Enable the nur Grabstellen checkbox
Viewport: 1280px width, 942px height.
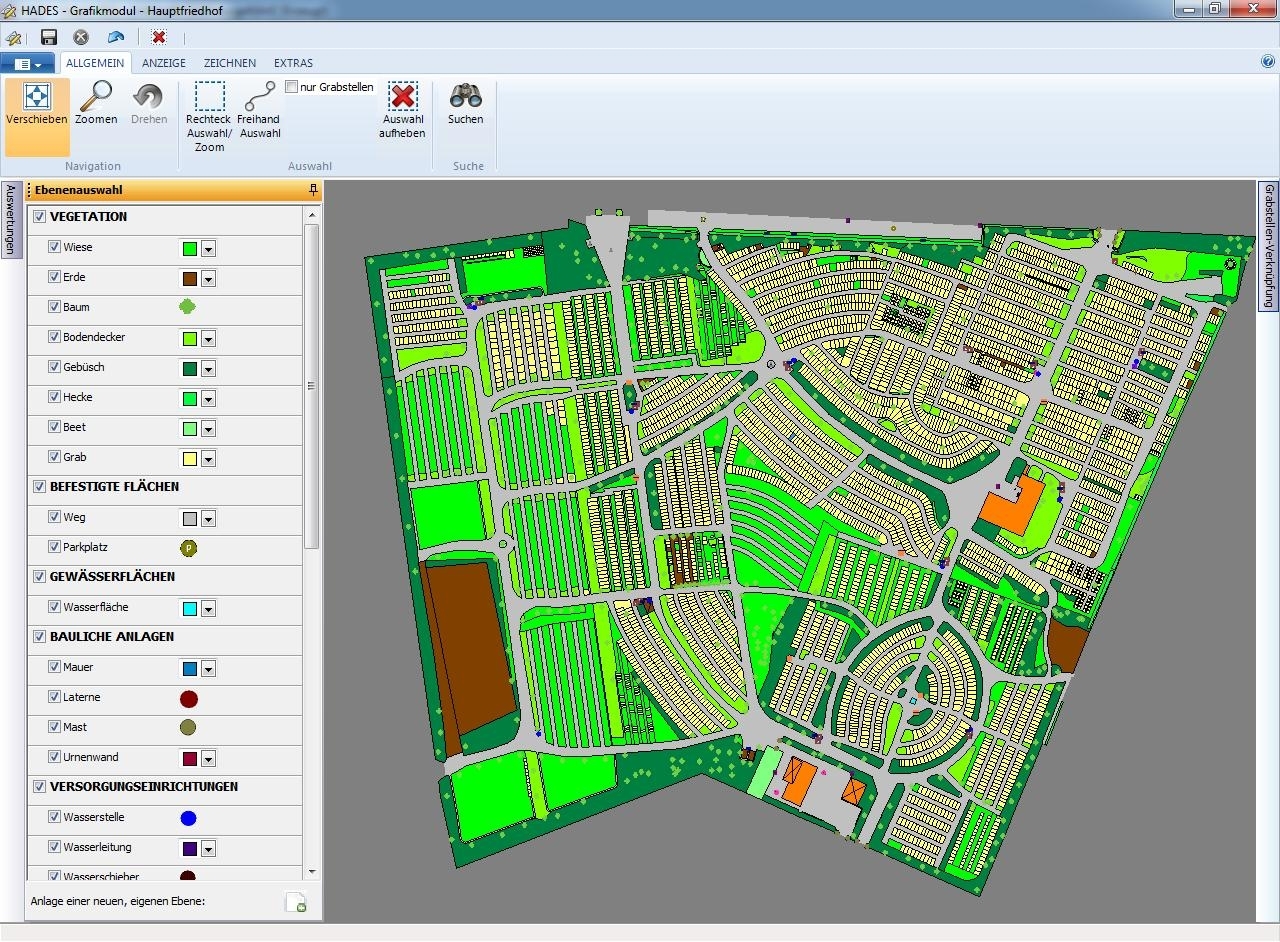pos(292,87)
